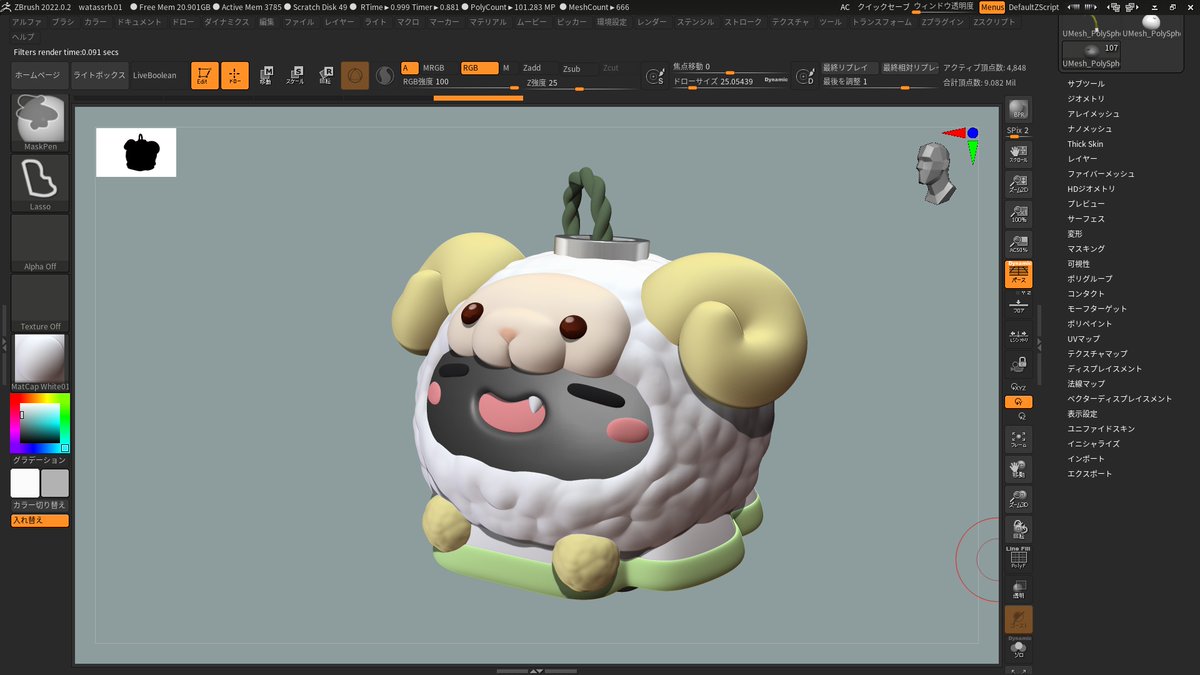Pick a color in the color picker square
The width and height of the screenshot is (1200, 675).
(40, 424)
